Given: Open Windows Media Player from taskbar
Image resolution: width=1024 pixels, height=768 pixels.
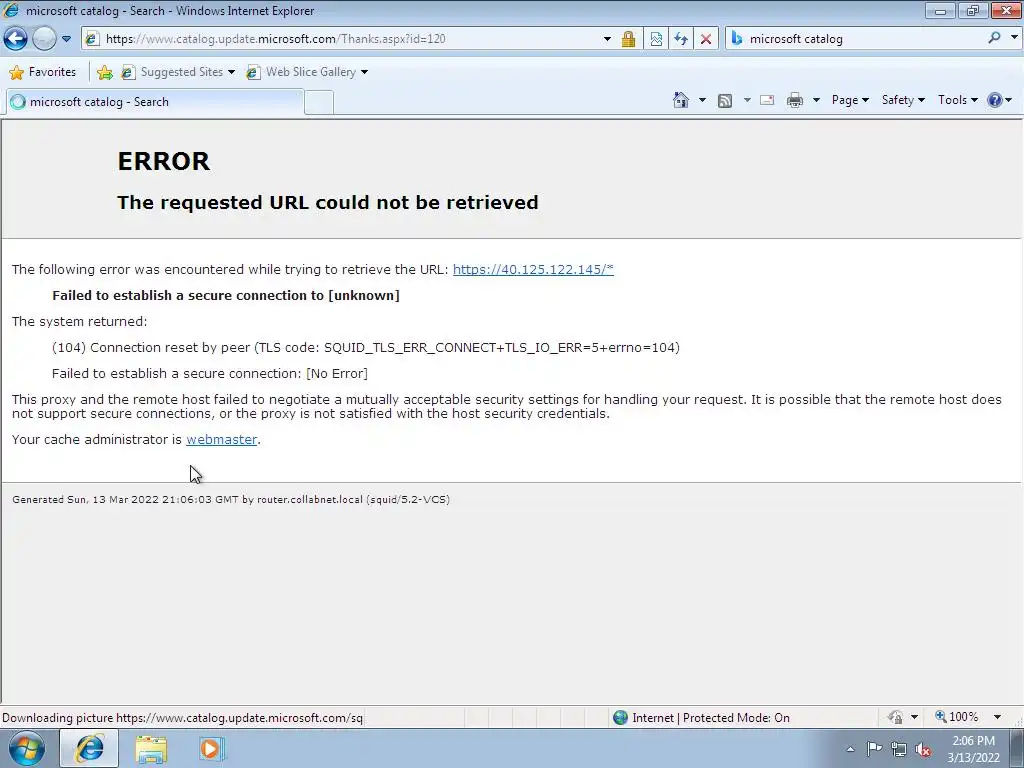Looking at the screenshot, I should 210,748.
